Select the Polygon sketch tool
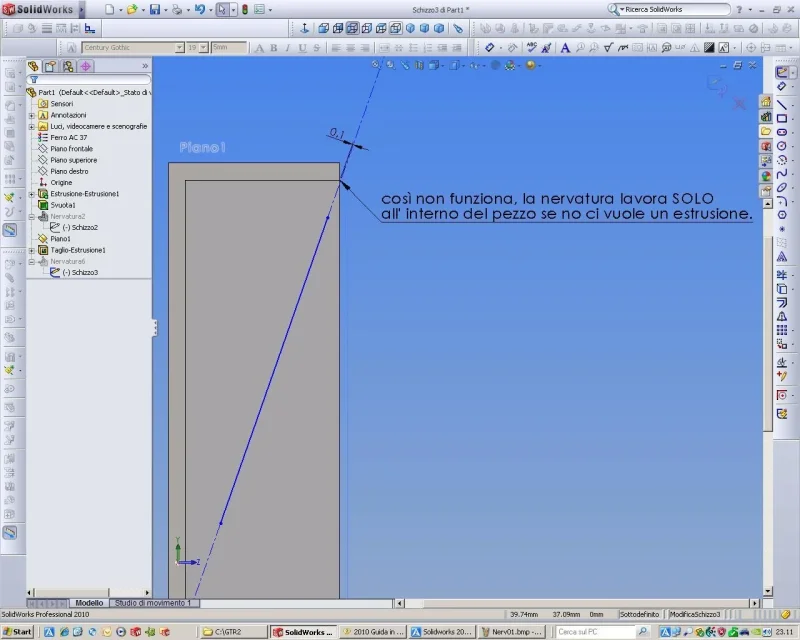 (782, 215)
